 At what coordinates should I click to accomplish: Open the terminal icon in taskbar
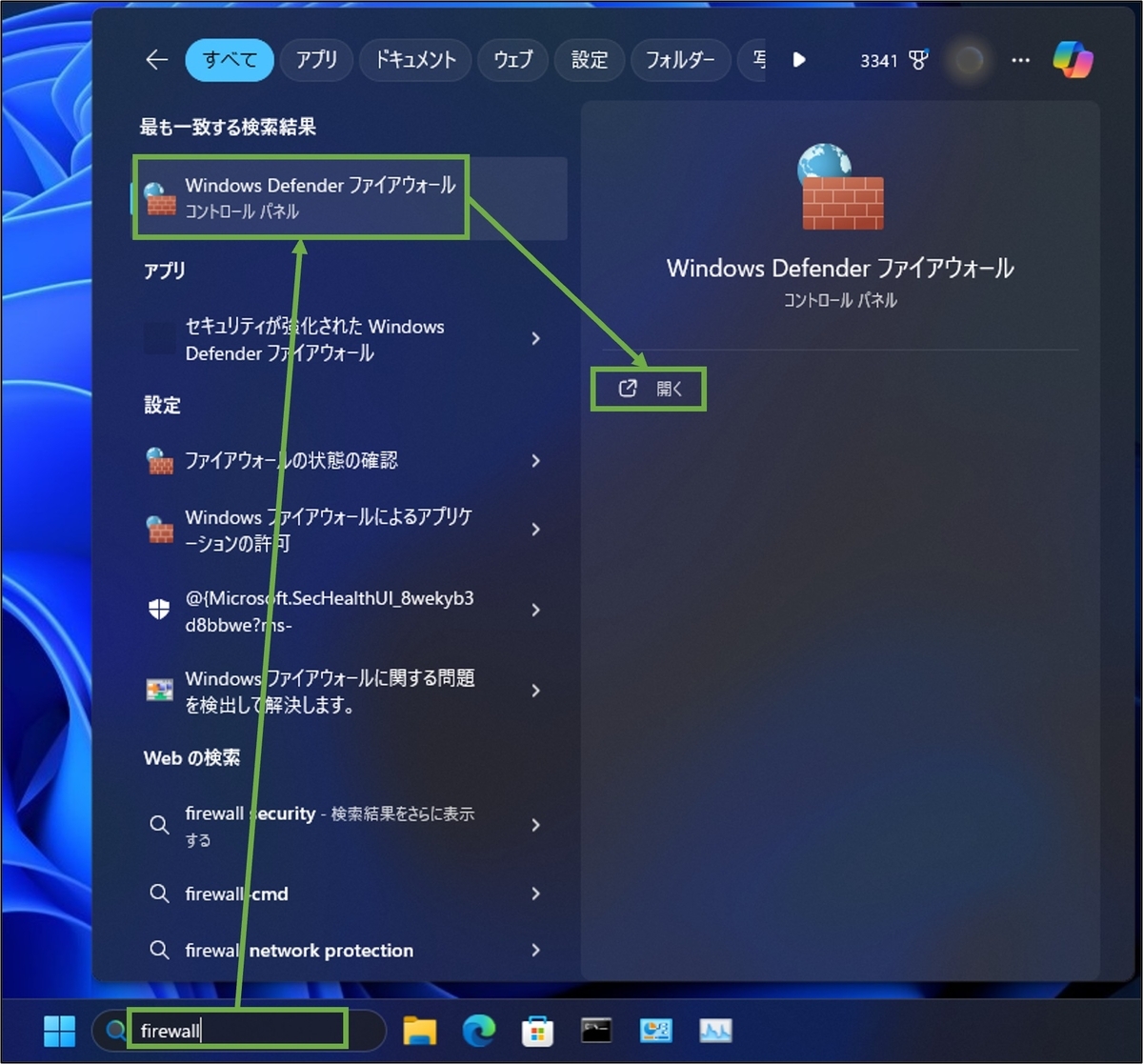click(x=597, y=1030)
